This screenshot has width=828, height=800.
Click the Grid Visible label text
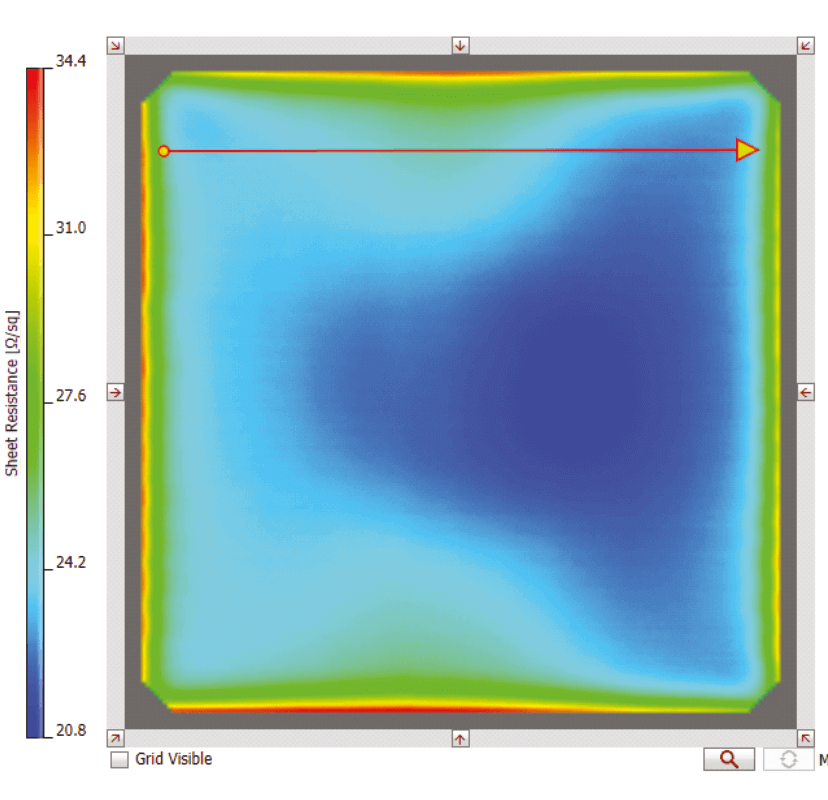174,759
